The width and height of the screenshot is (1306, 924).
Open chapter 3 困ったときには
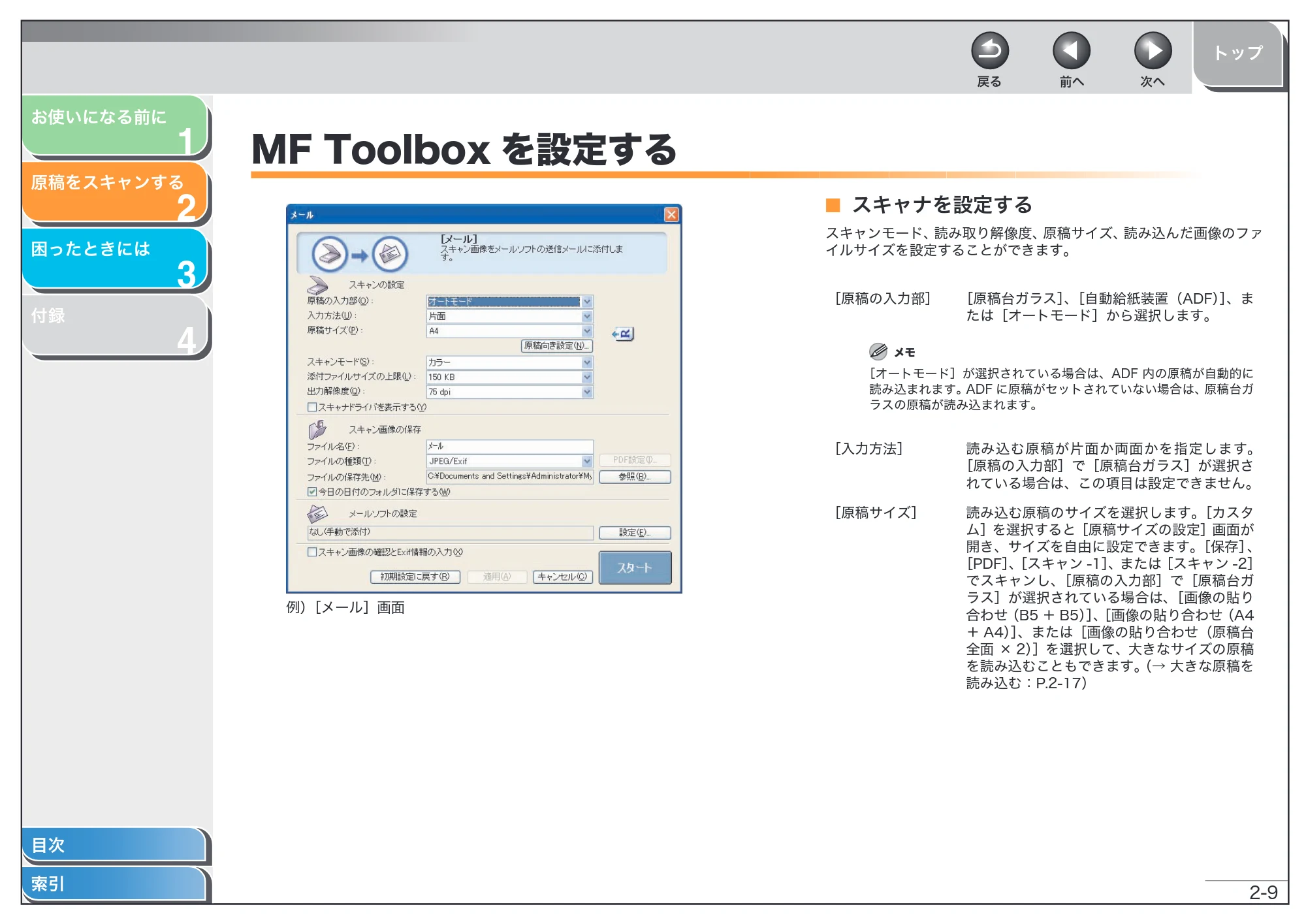[x=115, y=259]
